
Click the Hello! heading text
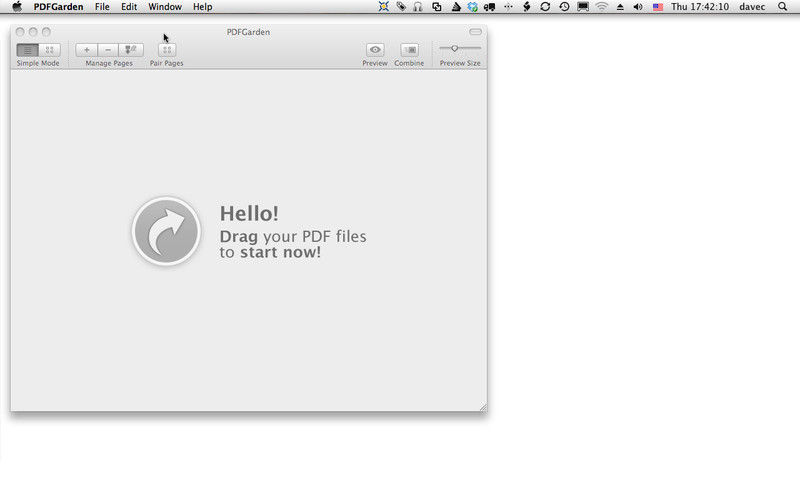249,213
